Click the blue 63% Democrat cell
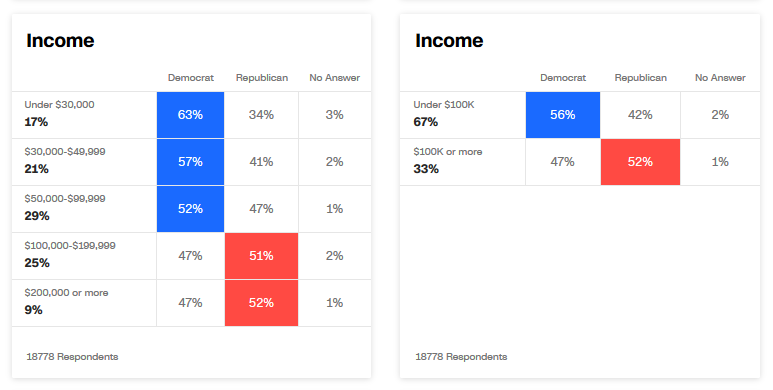The height and width of the screenshot is (390, 773). pos(190,115)
